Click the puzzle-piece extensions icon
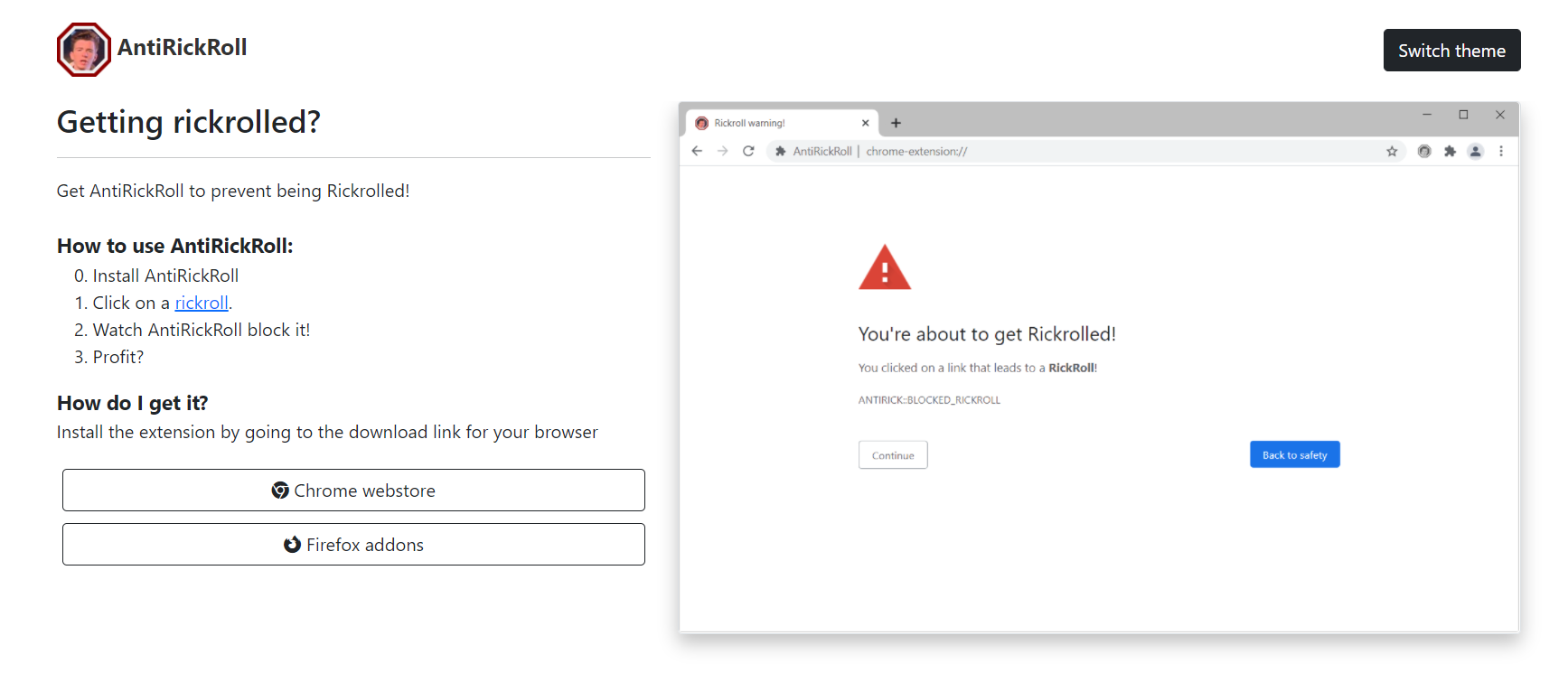The image size is (1568, 673). pos(1450,151)
